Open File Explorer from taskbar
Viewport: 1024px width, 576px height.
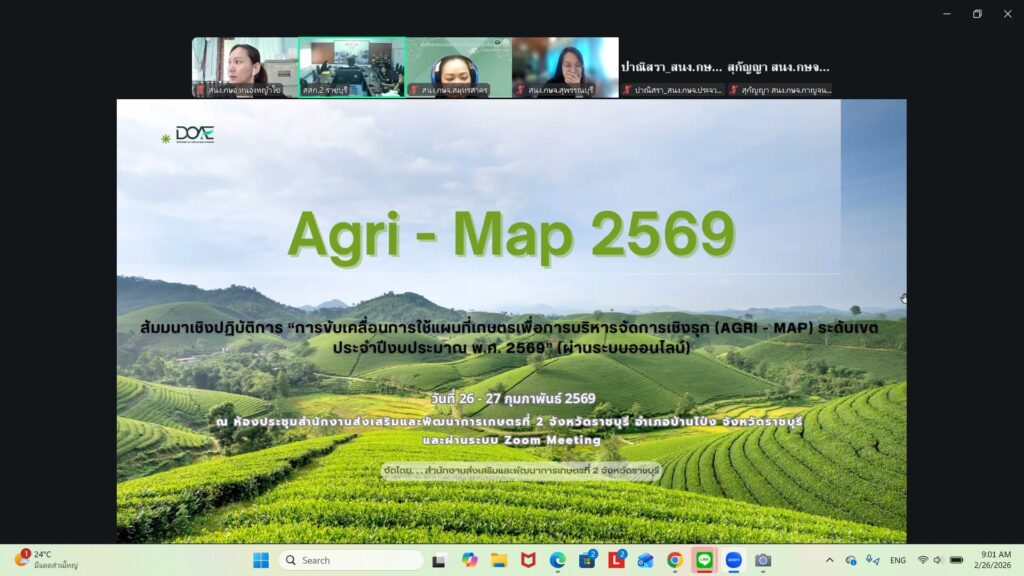point(498,560)
